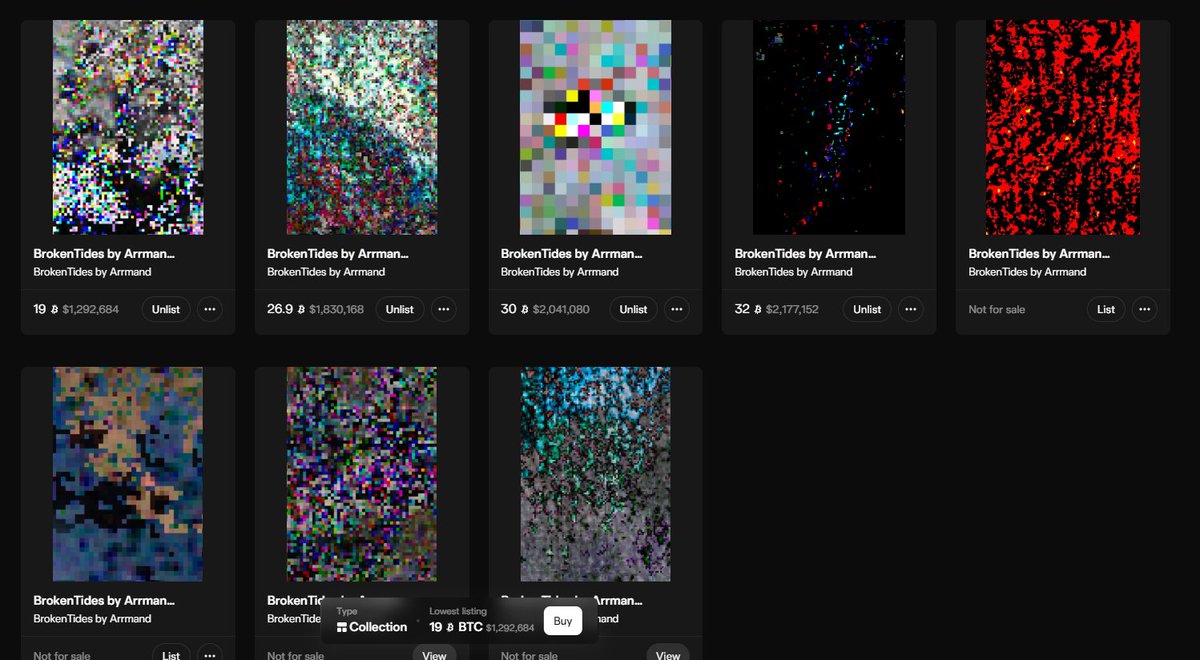Open the black-and-white noise artwork priced 19 BTC

[128, 127]
